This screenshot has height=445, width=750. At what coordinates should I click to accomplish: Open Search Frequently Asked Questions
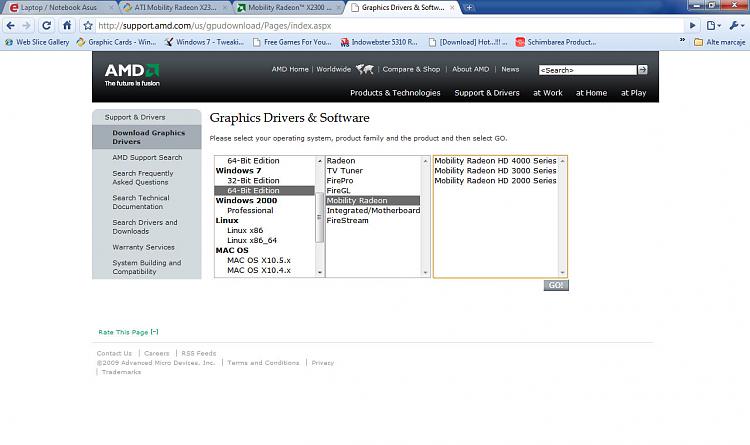143,178
